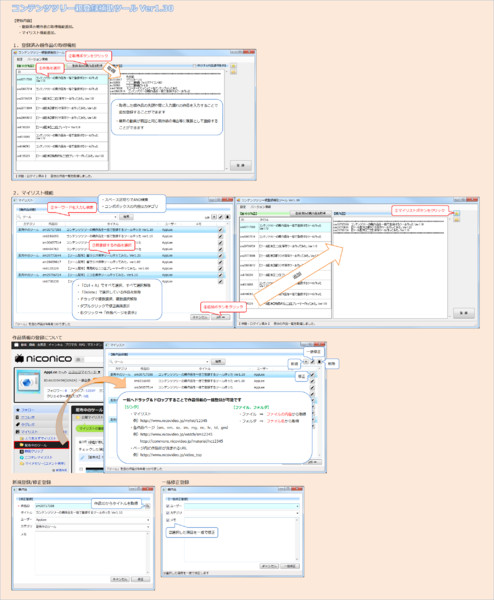Click the search button beside the keyword box

[126, 217]
